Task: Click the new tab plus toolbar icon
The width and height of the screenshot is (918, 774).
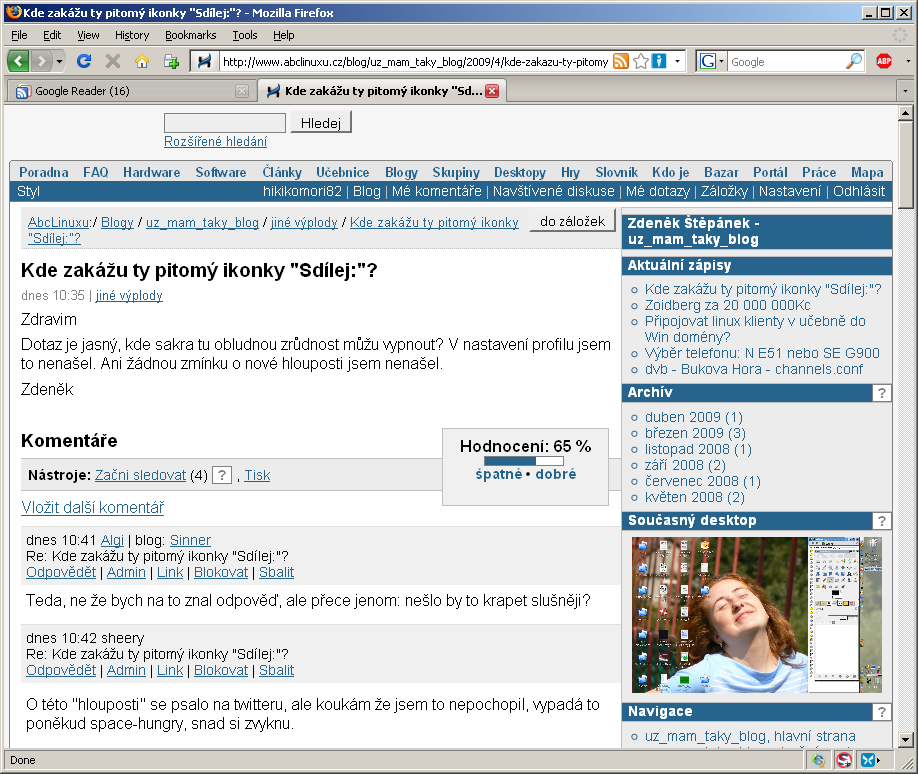Action: coord(171,61)
